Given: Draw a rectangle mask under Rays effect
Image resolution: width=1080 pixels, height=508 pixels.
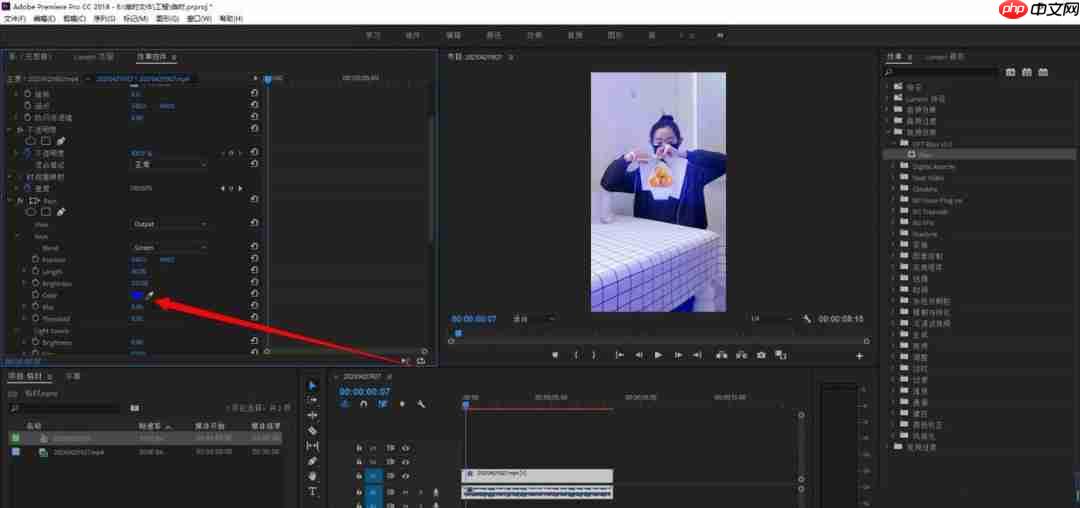Looking at the screenshot, I should (x=45, y=212).
